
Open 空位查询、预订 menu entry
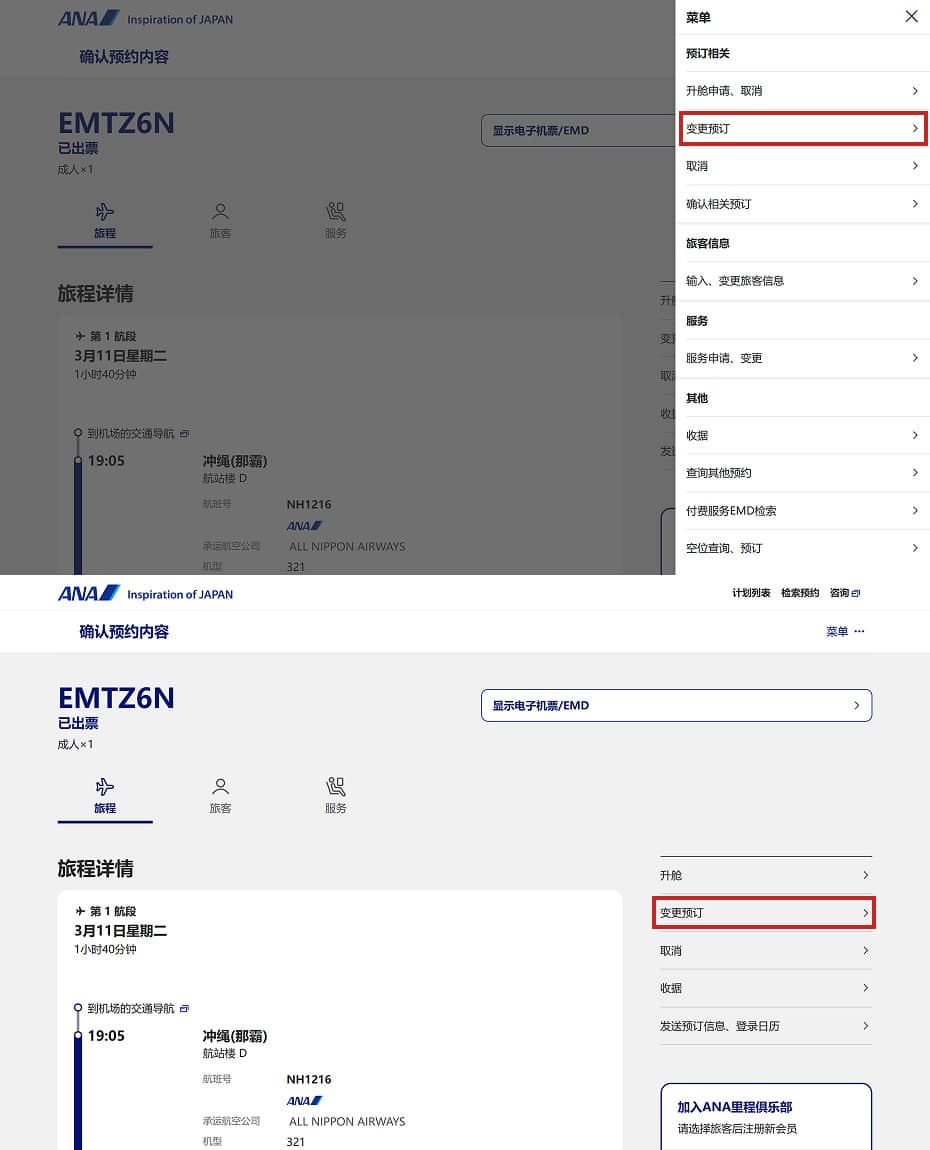tap(802, 548)
